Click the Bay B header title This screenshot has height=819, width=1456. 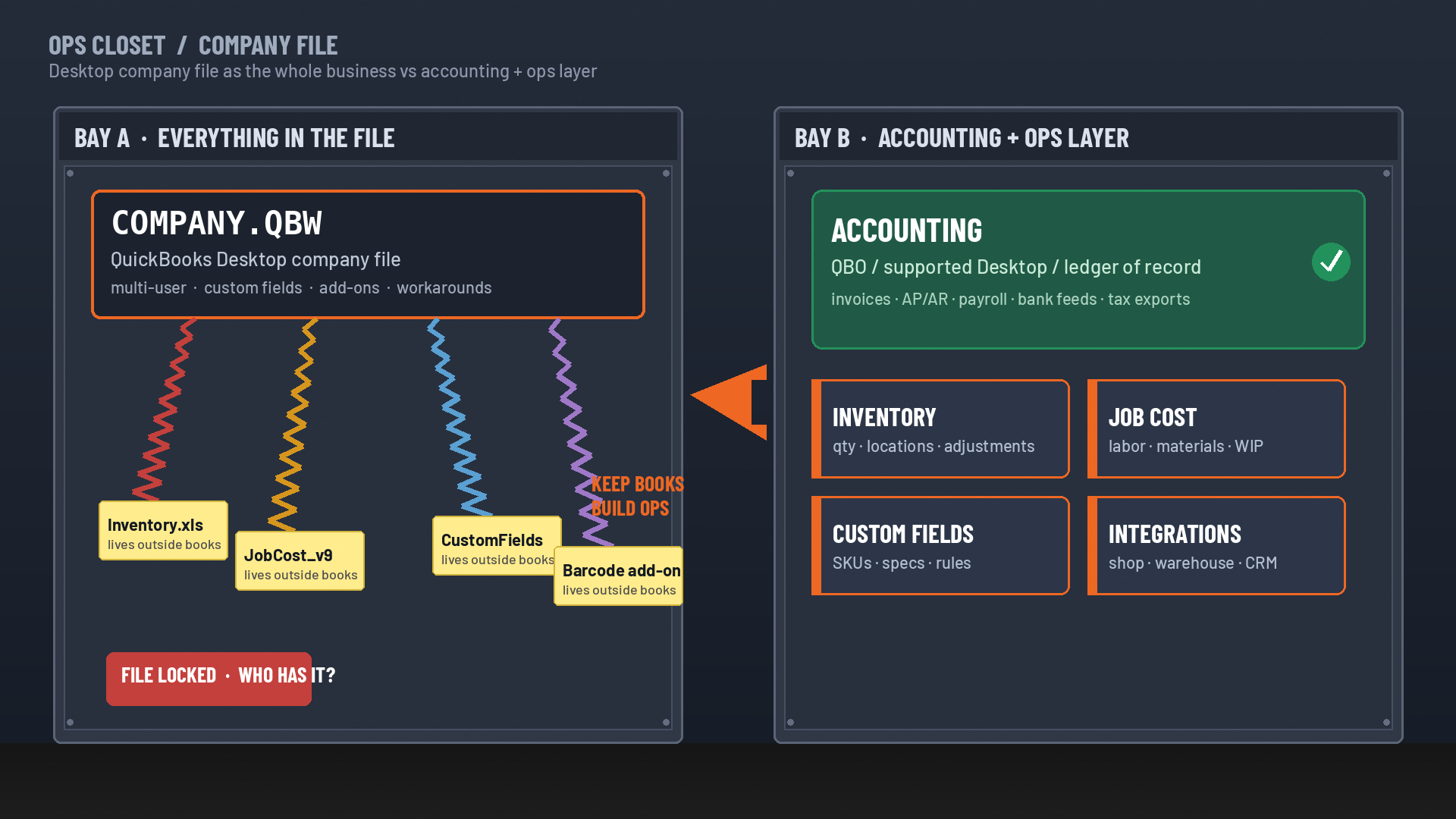(x=962, y=138)
